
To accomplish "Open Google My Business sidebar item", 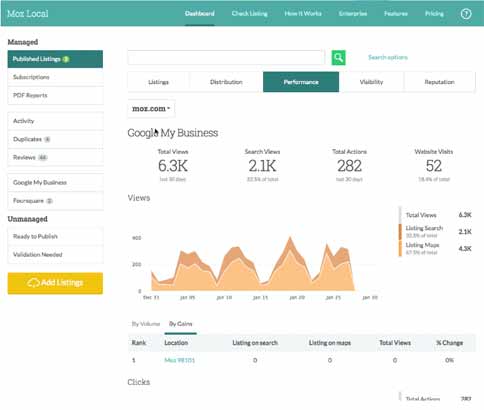I will [x=55, y=182].
